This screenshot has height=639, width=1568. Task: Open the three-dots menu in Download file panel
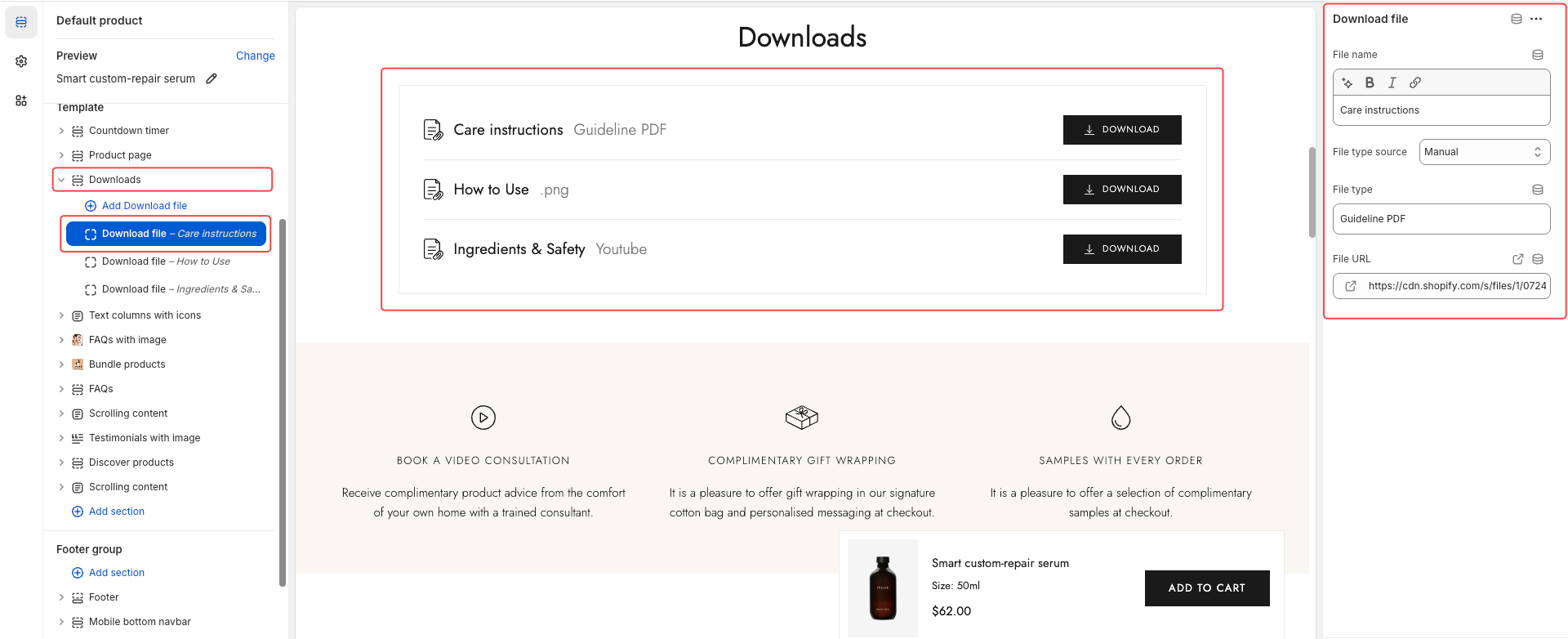[x=1536, y=19]
